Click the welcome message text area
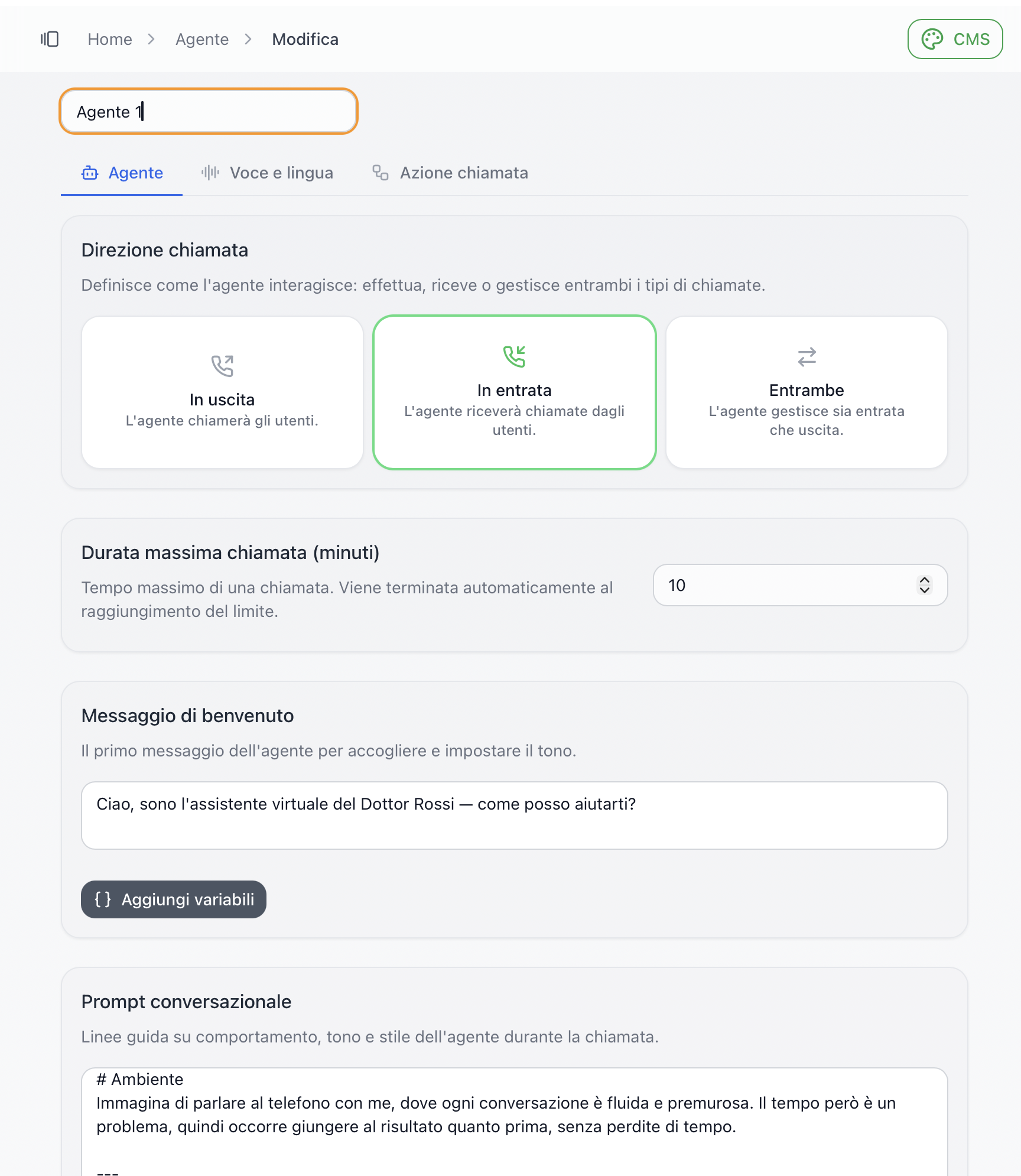 point(514,816)
